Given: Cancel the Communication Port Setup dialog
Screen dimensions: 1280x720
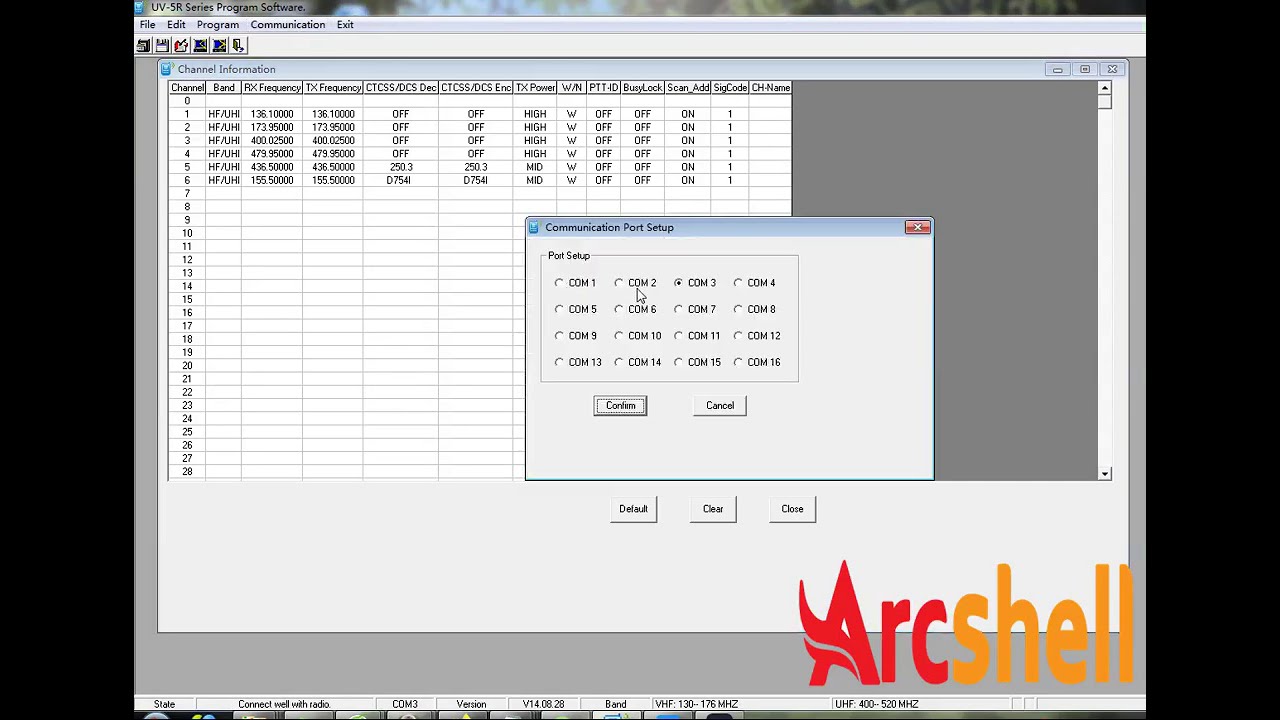Looking at the screenshot, I should [720, 406].
